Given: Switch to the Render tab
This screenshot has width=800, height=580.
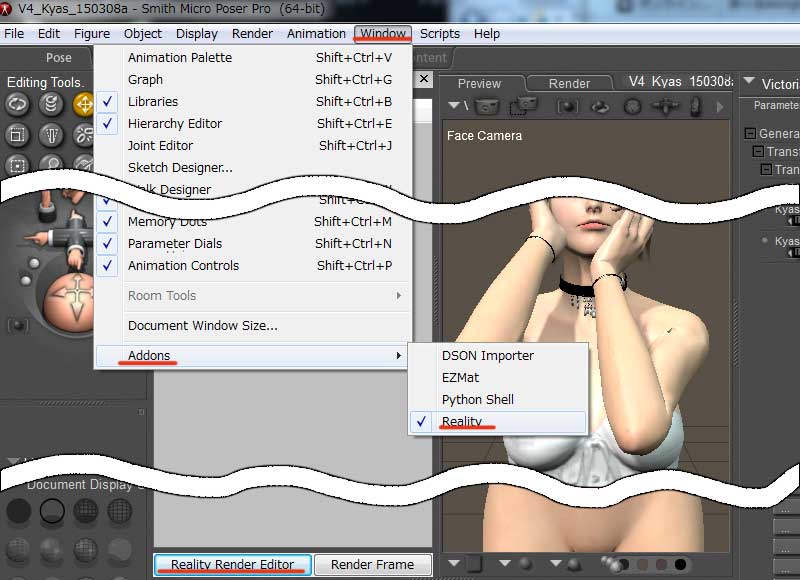Looking at the screenshot, I should [569, 83].
